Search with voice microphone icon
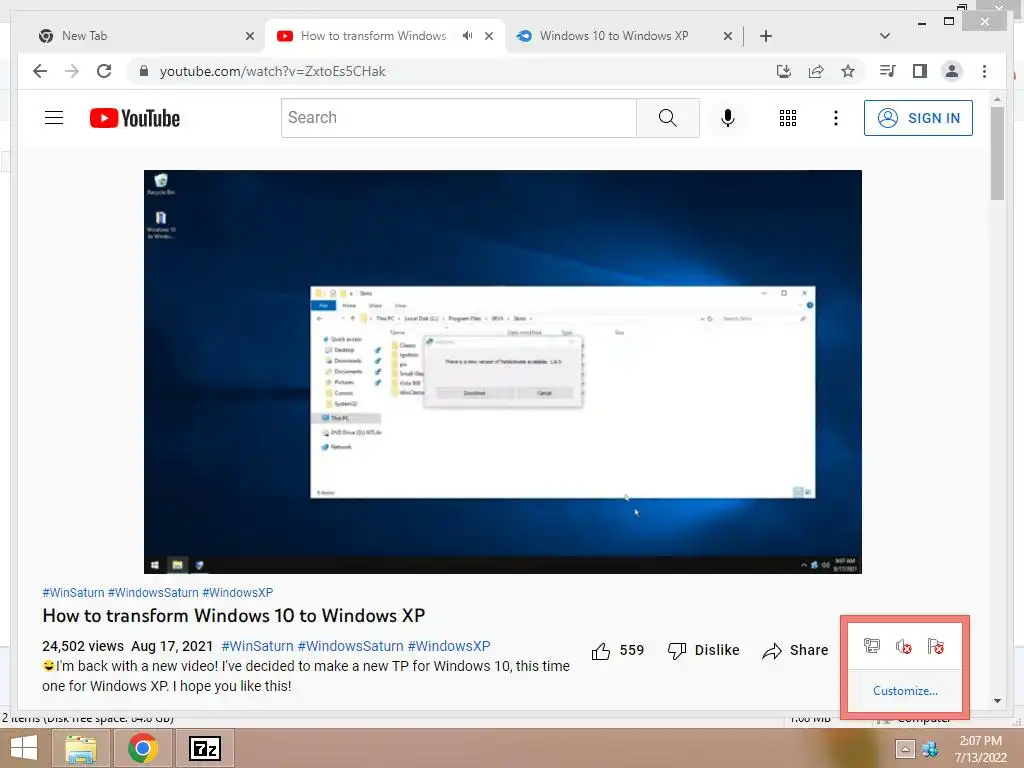 coord(728,118)
